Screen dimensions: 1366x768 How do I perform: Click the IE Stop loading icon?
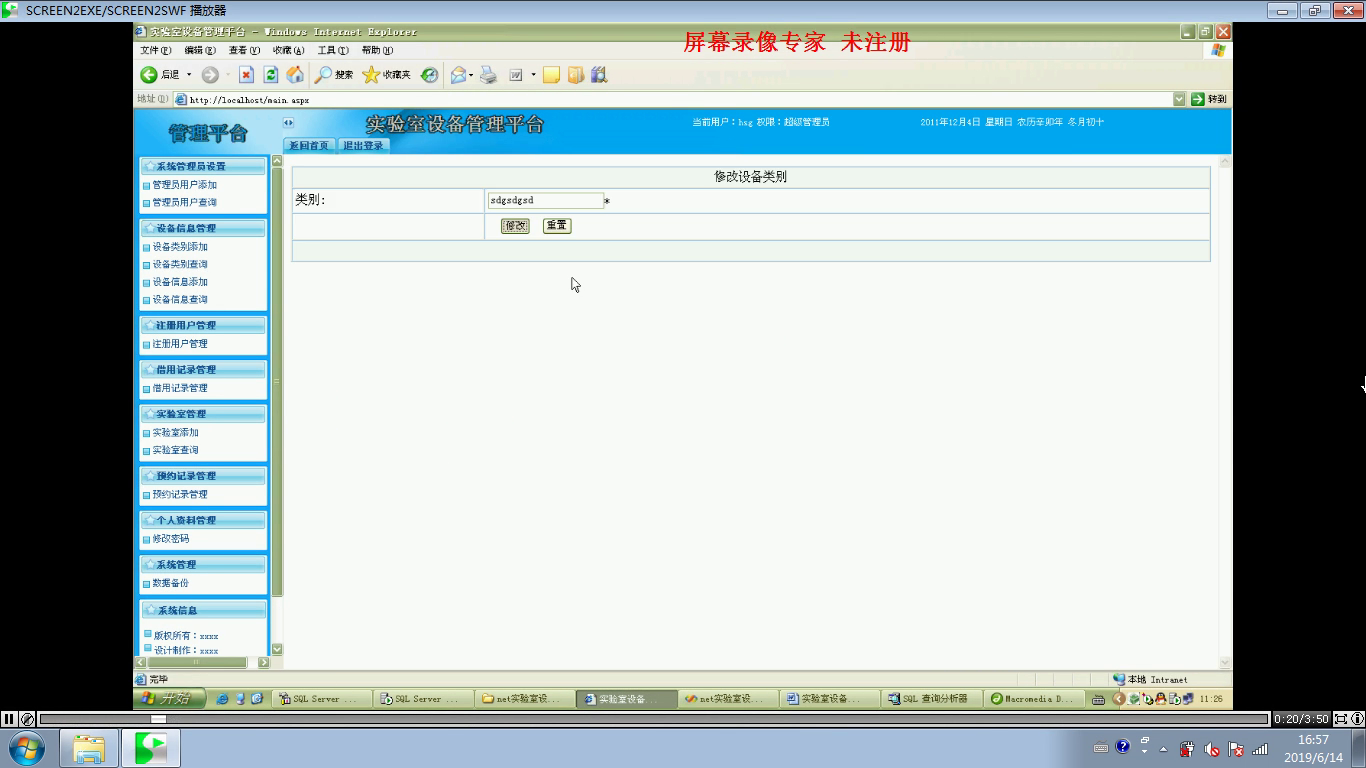point(246,75)
